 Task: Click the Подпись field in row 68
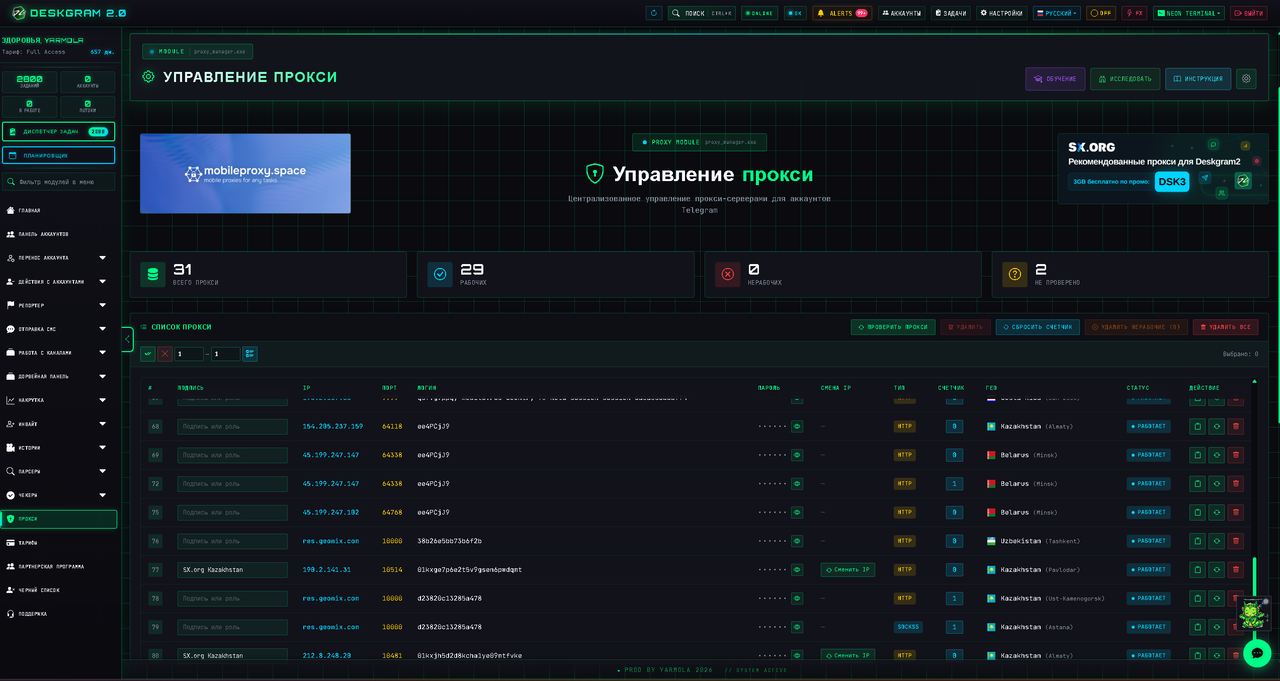coord(232,426)
